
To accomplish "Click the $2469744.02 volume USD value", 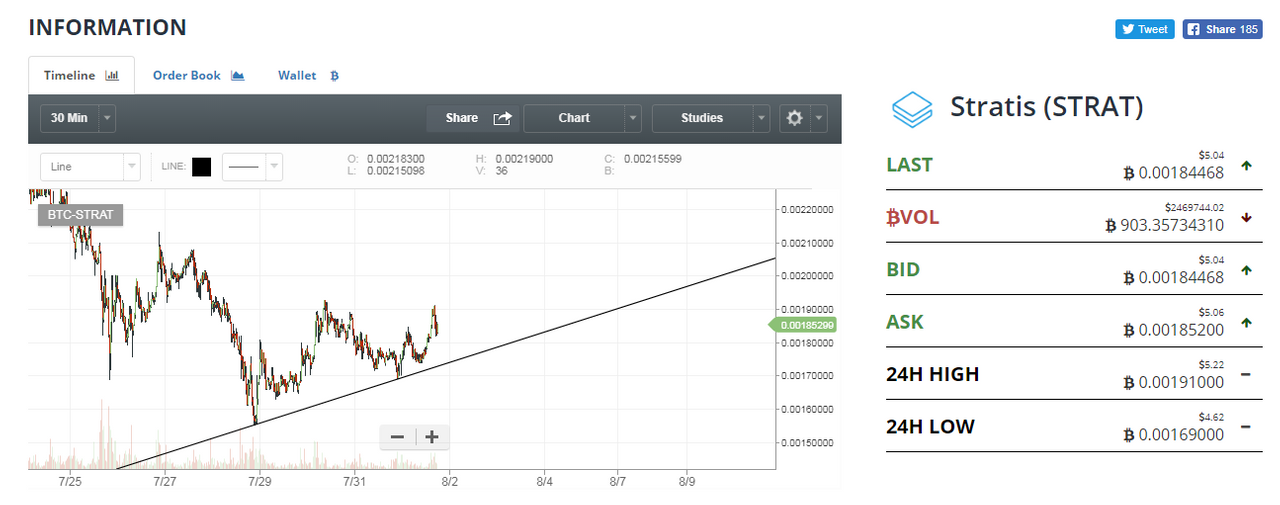I will [x=1194, y=207].
